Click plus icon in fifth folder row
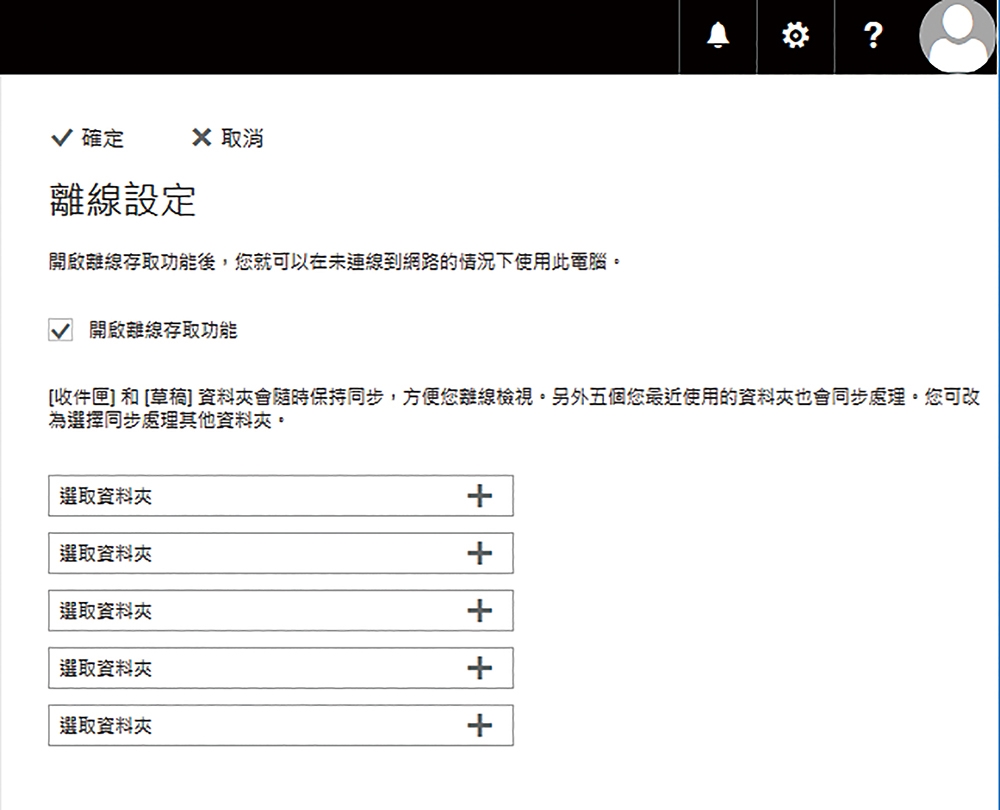Viewport: 1000px width, 810px height. pos(480,725)
